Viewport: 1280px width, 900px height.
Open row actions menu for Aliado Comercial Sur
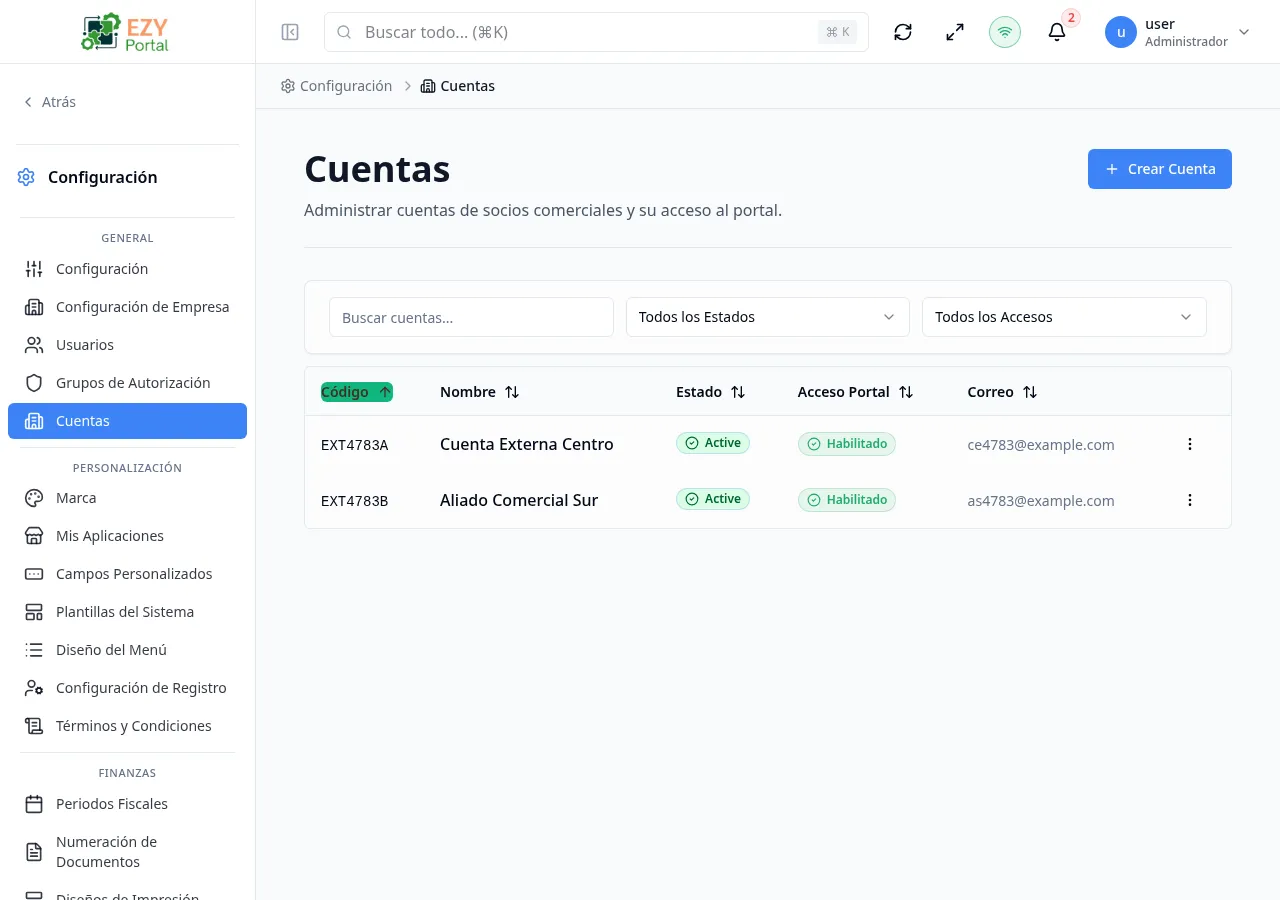coord(1190,500)
